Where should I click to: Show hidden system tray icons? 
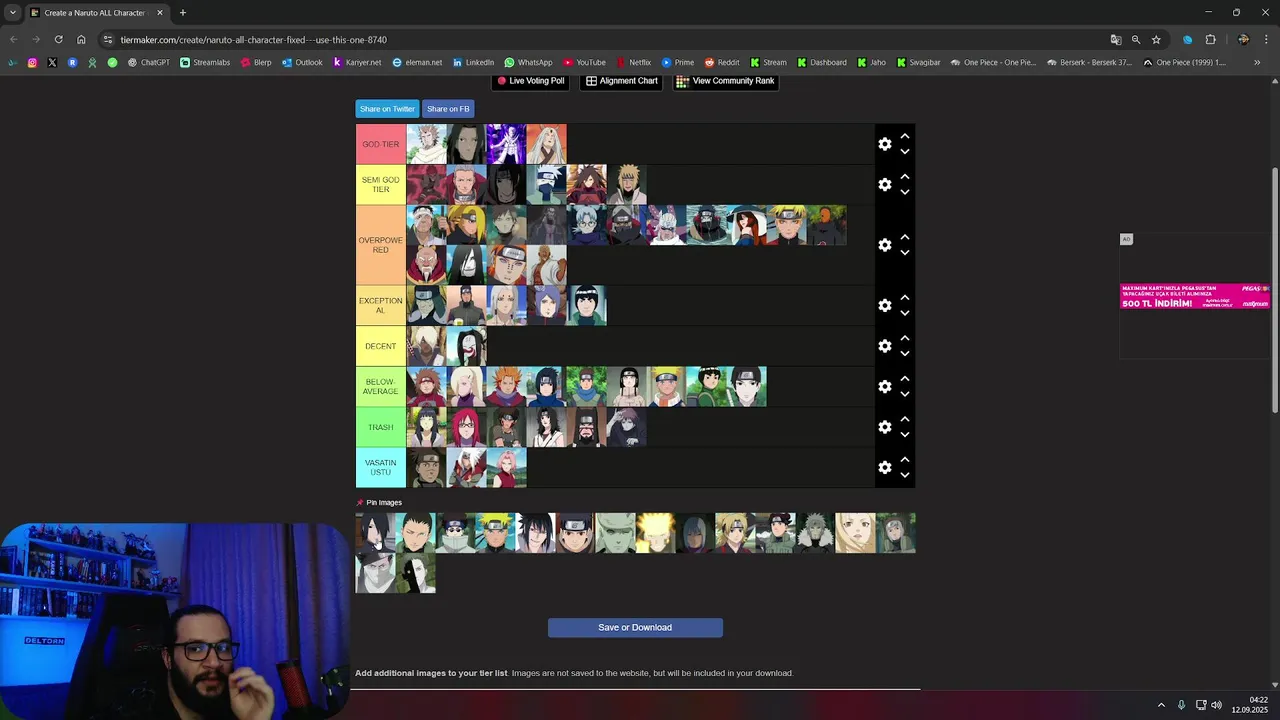[1161, 705]
